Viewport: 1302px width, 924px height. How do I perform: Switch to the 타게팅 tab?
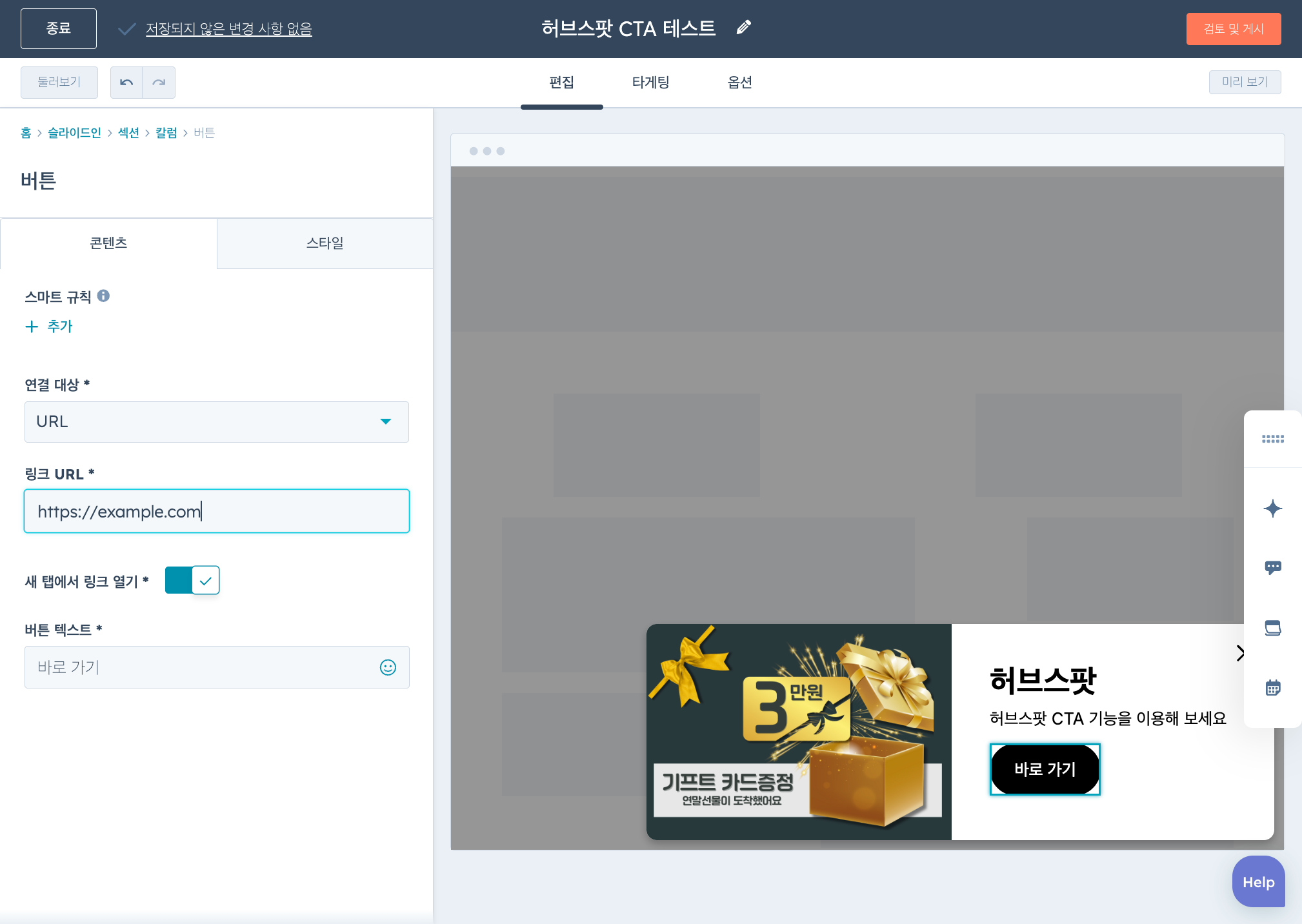point(650,83)
